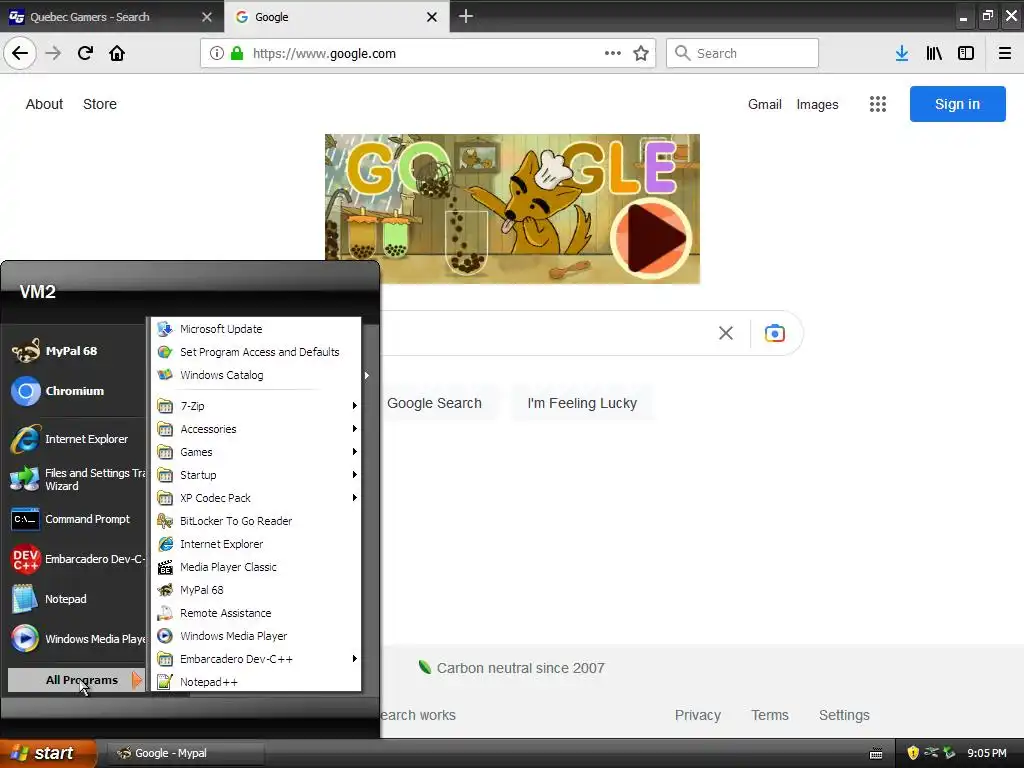Open MyPal 68 in All Programs list
The image size is (1024, 768).
[x=256, y=590]
